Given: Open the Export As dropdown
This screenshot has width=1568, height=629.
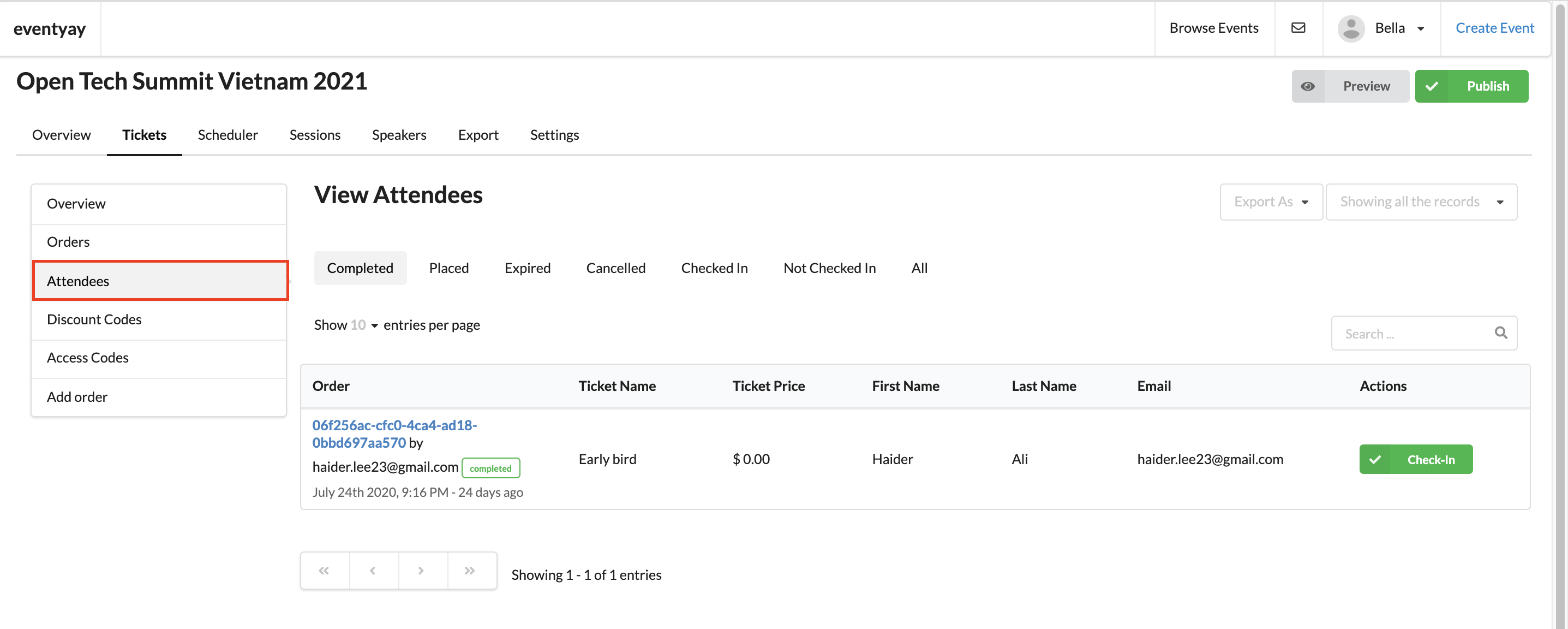Looking at the screenshot, I should point(1271,201).
